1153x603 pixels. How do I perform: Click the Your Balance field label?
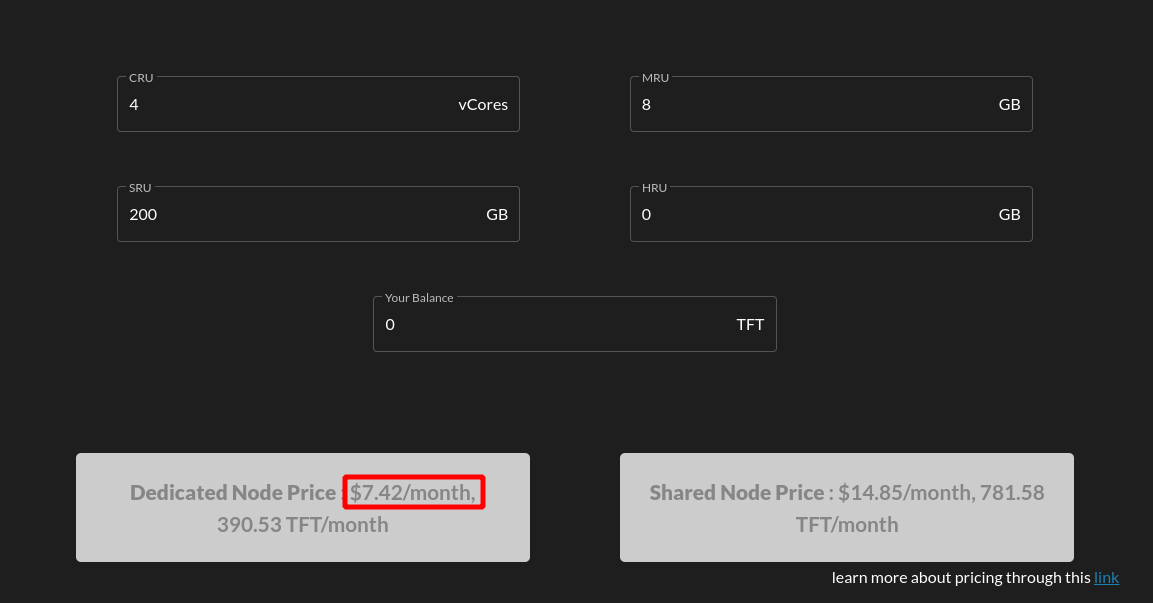417,298
